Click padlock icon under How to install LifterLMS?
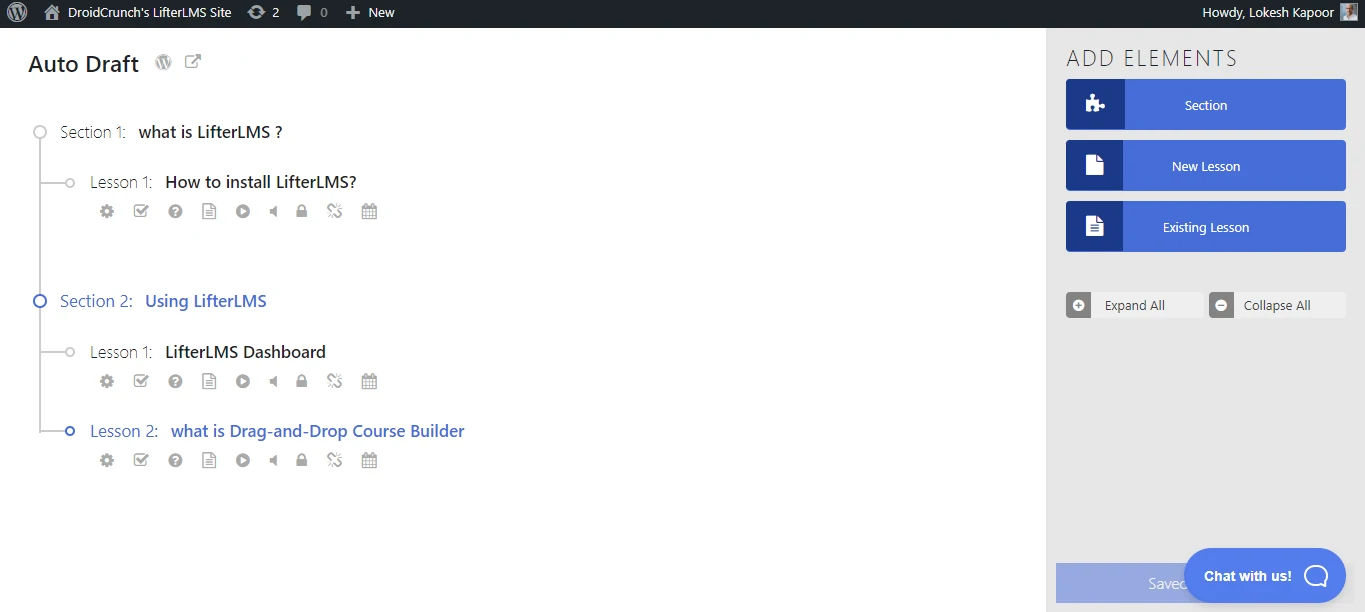 point(301,211)
